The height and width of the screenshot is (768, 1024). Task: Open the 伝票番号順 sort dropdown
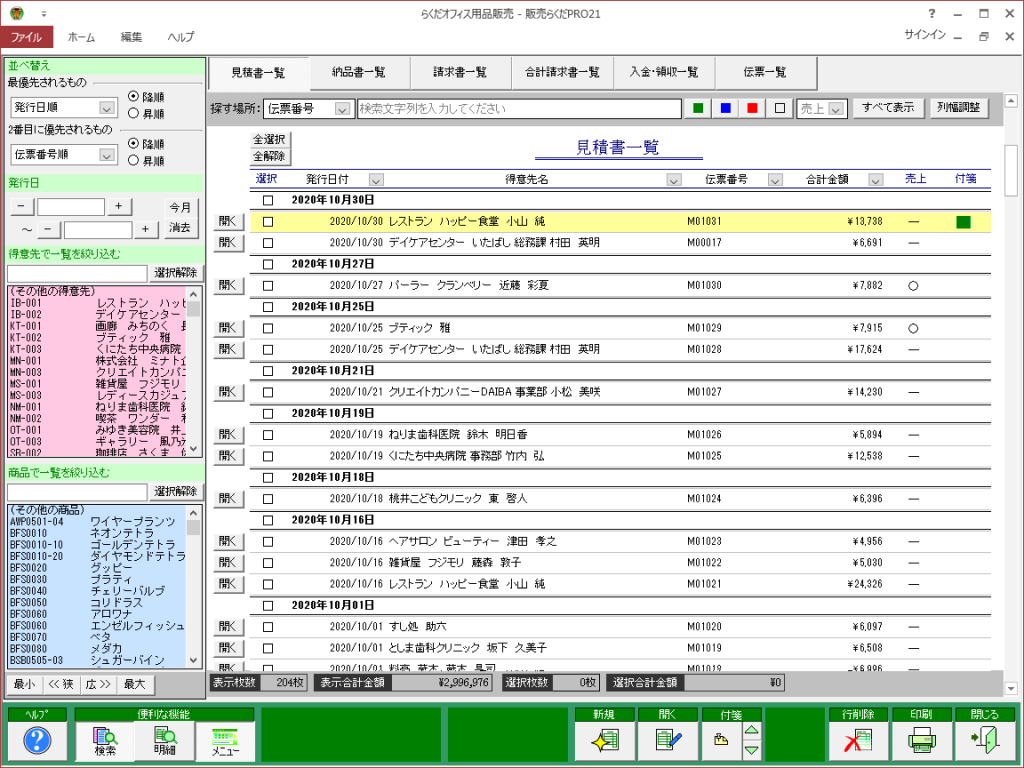pos(106,155)
